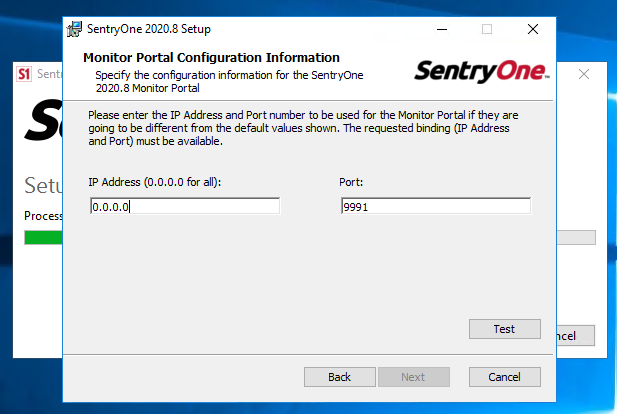
Task: Click the 'IP Address (0.0.0.0 for all):' label
Action: [155, 182]
